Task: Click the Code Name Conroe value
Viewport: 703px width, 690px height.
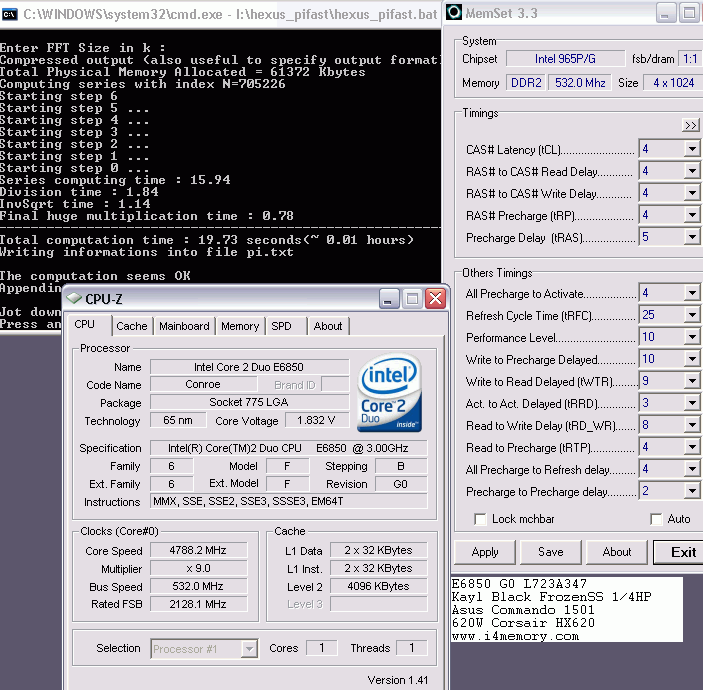Action: tap(203, 384)
